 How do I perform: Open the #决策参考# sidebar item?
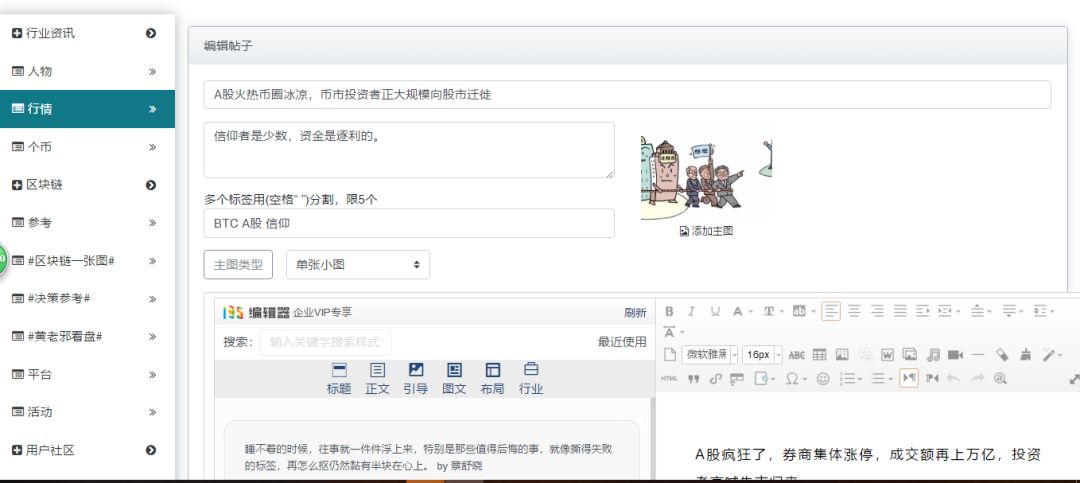[87, 298]
